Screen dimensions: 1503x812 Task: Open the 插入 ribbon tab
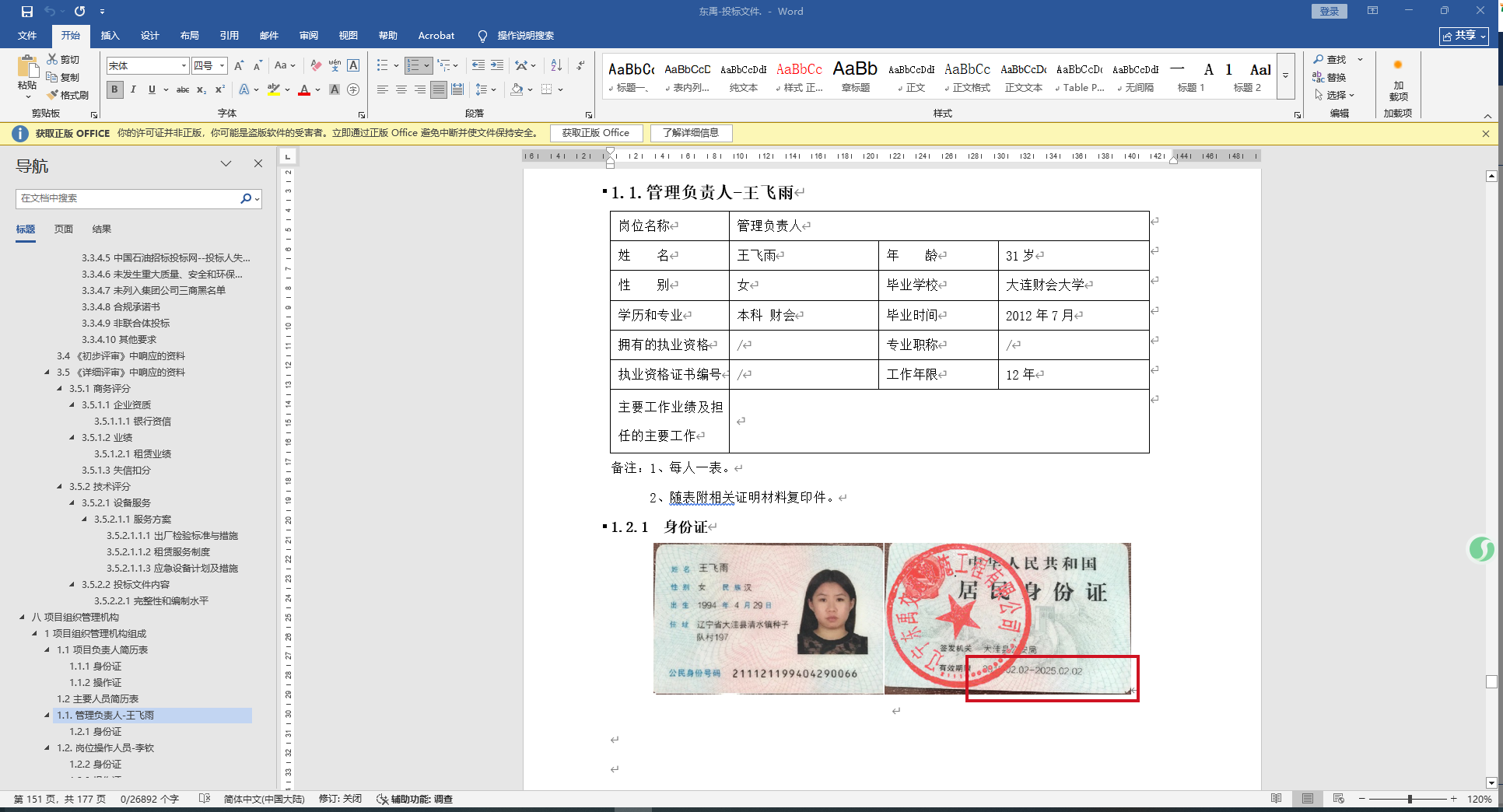(110, 35)
